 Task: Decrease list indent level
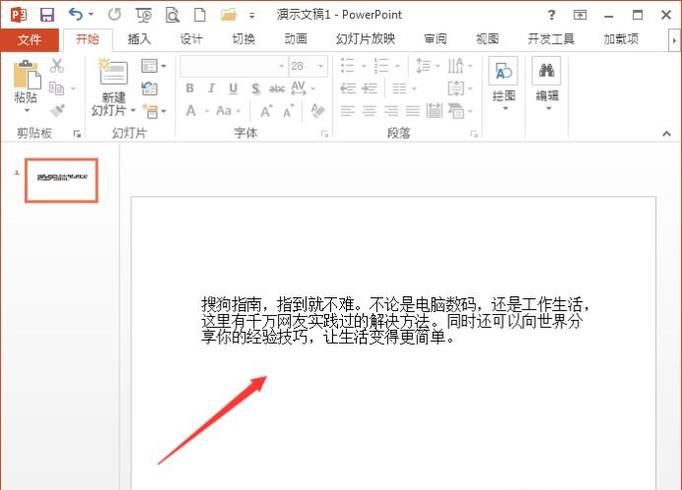pyautogui.click(x=348, y=89)
